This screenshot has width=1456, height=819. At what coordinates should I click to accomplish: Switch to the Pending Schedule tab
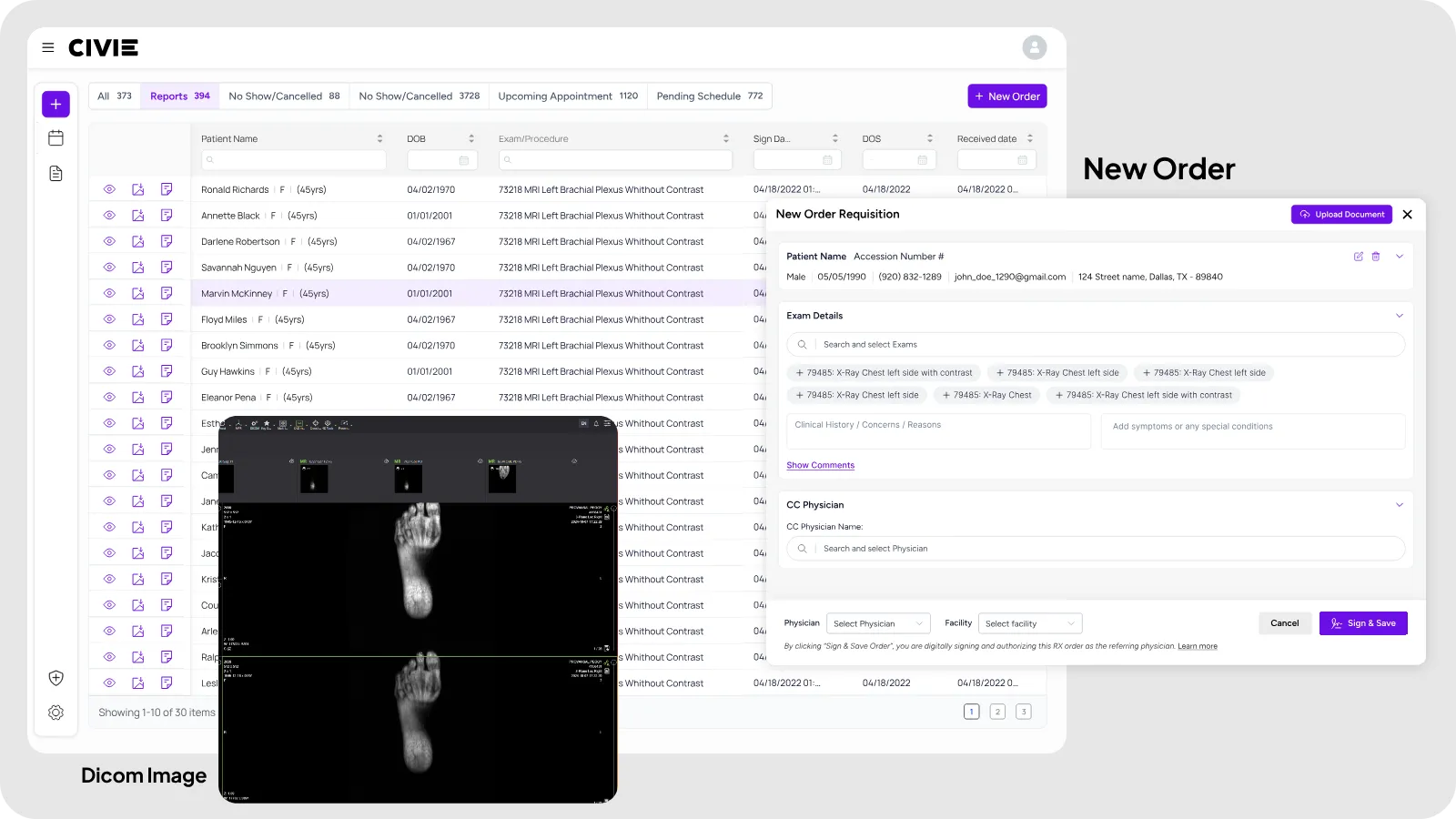click(x=709, y=96)
